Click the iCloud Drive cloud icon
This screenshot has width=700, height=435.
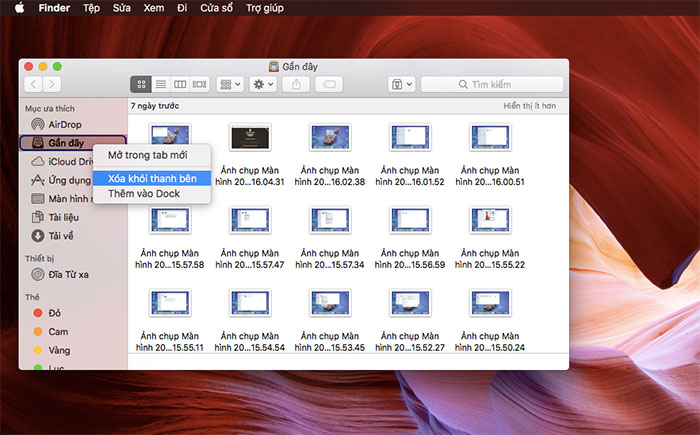pos(38,161)
